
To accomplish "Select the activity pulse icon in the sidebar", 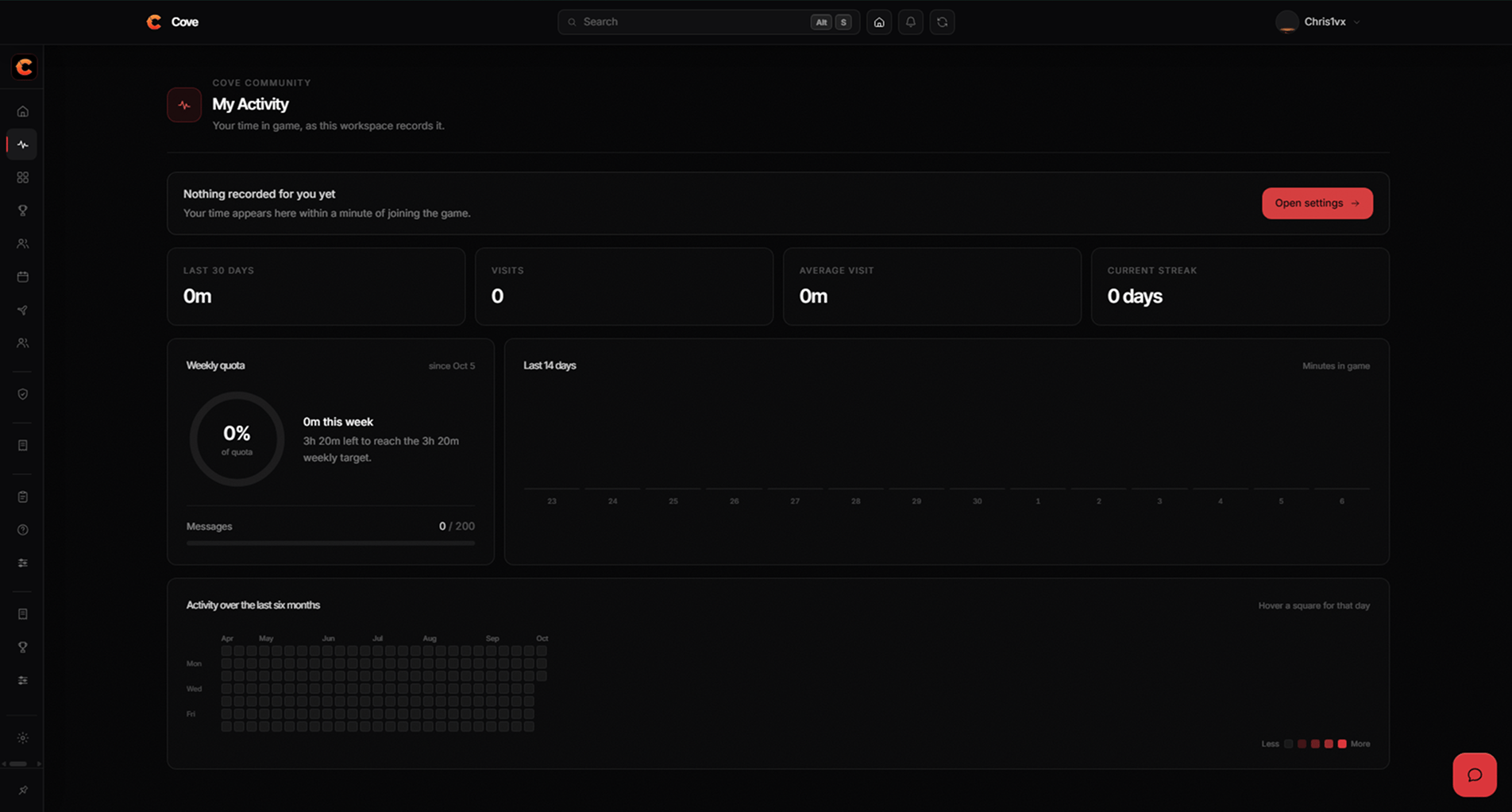I will (x=22, y=145).
